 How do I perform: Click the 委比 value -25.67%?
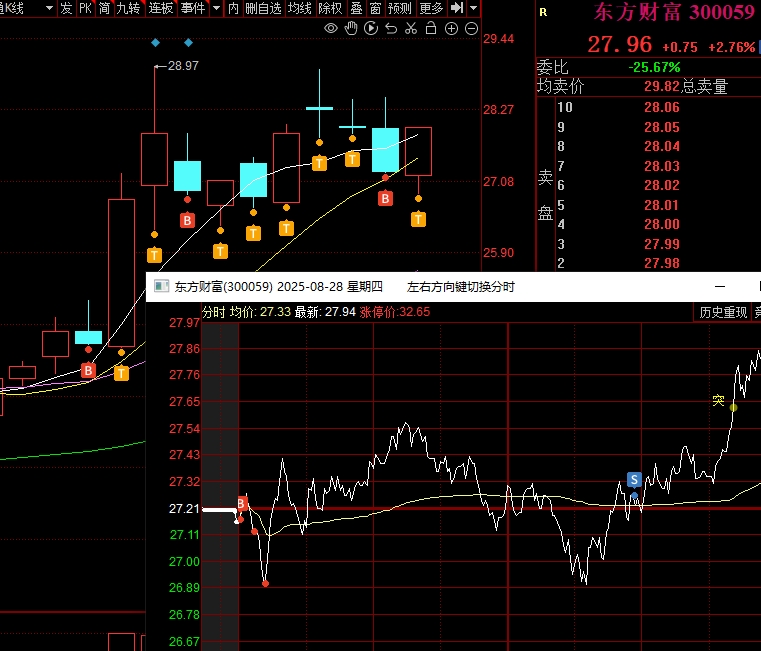654,67
